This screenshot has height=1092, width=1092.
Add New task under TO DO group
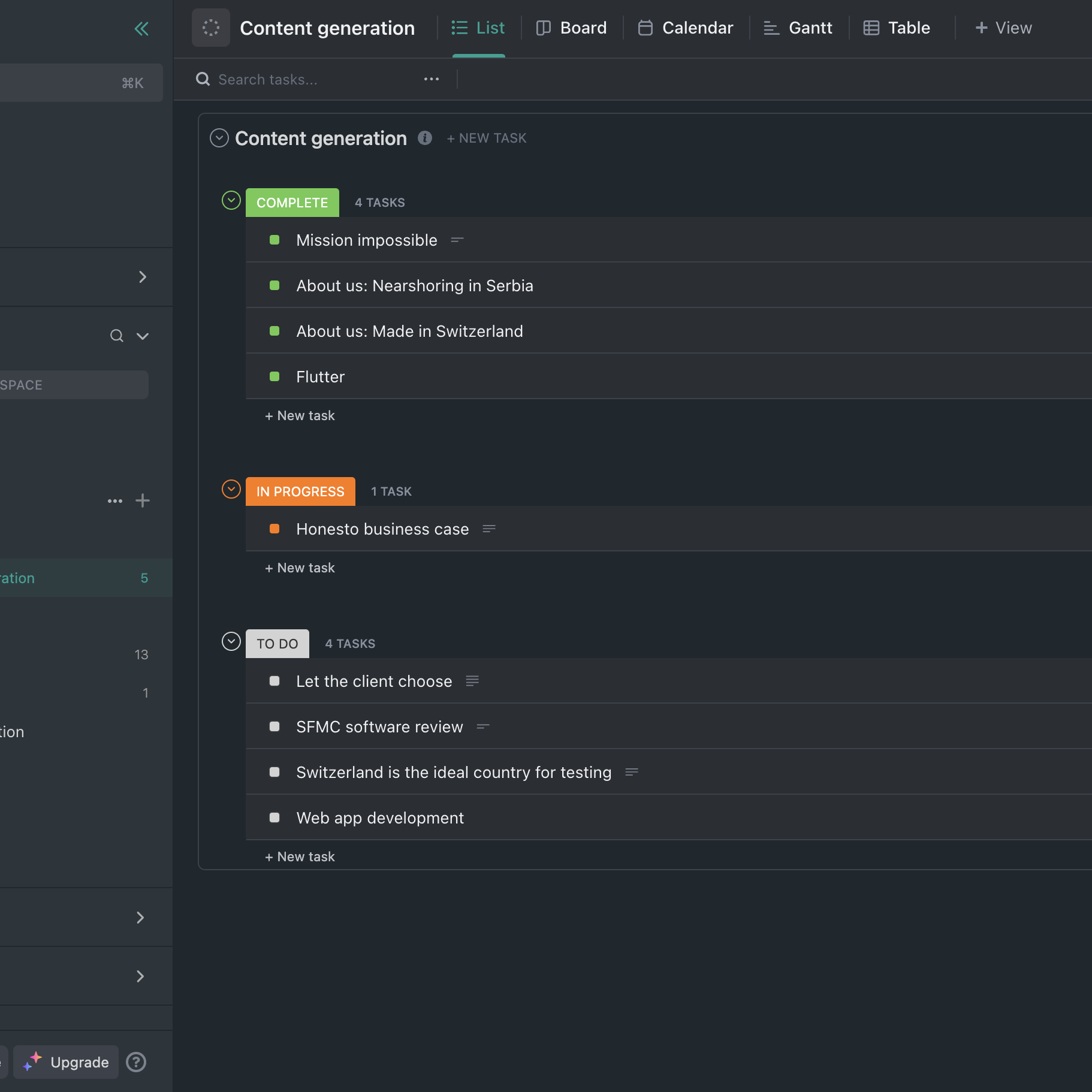point(300,856)
